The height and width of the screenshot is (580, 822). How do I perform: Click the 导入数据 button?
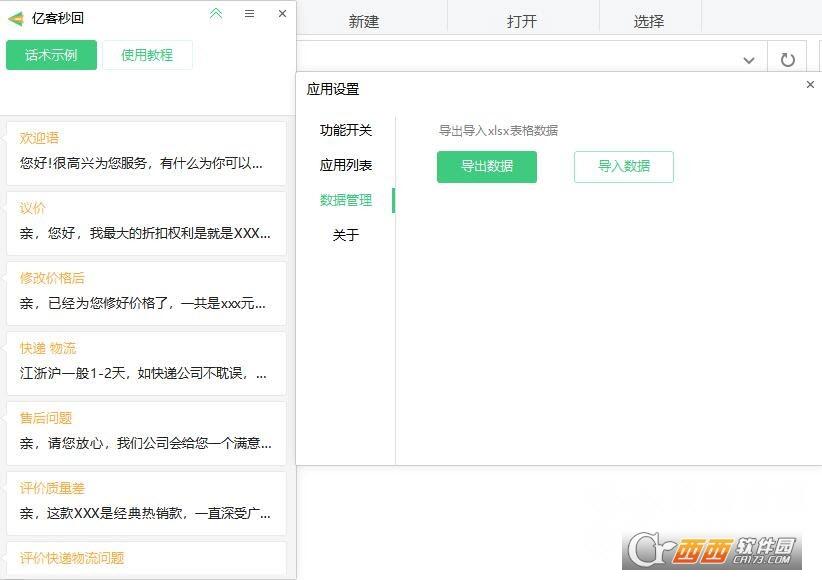(624, 167)
